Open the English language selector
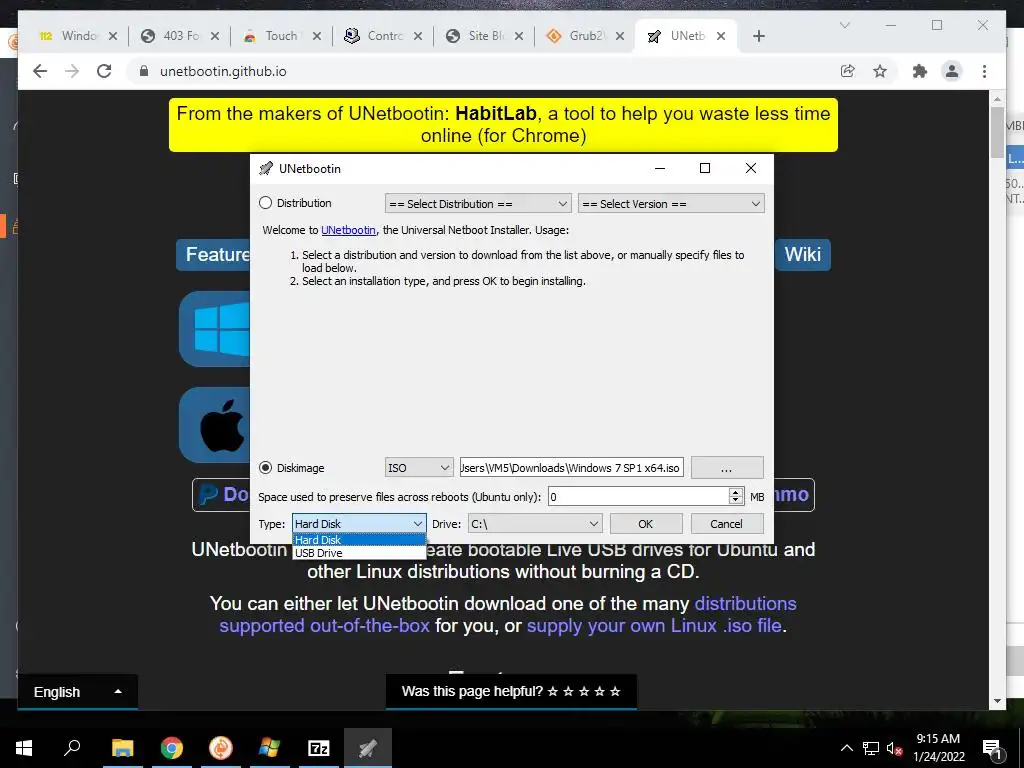1024x768 pixels. [77, 692]
